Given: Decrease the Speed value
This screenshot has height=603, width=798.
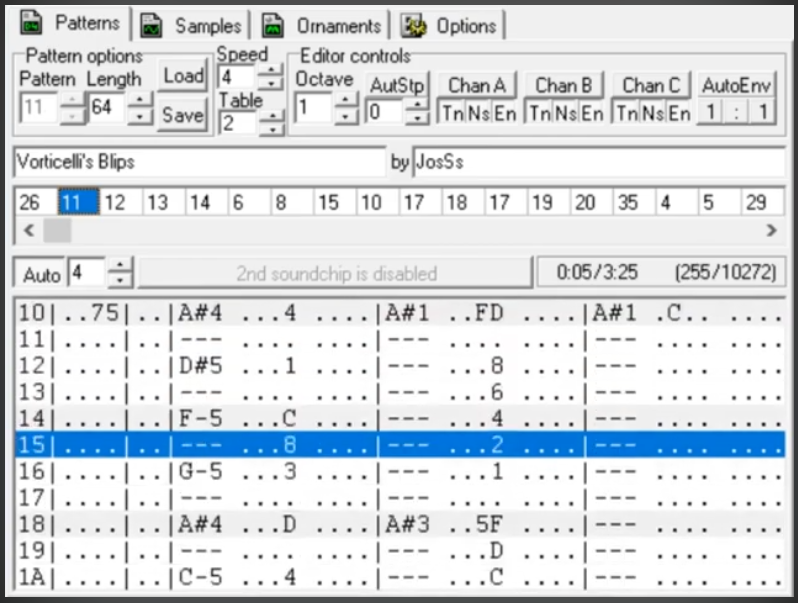Looking at the screenshot, I should click(272, 83).
